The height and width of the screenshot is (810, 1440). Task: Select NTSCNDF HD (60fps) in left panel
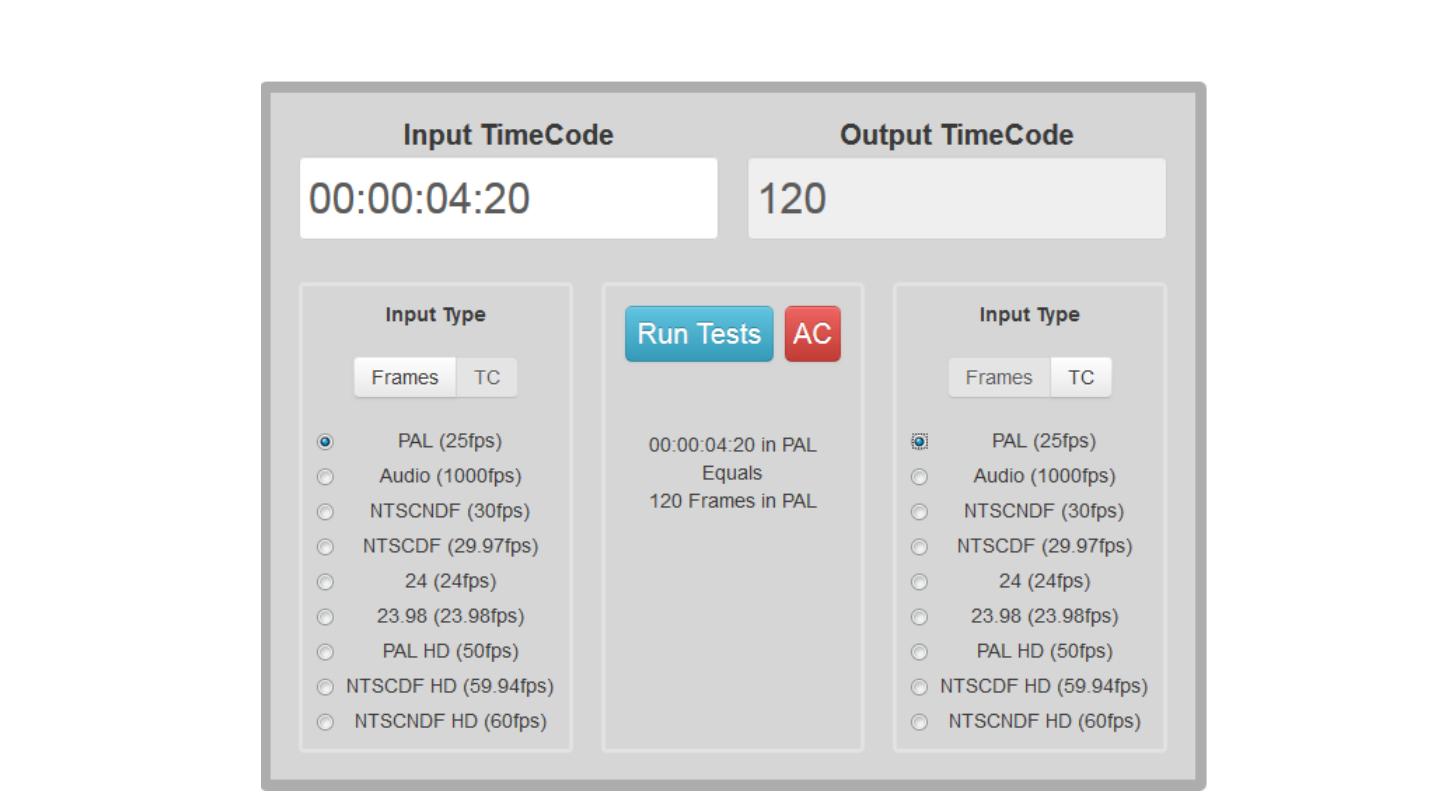325,722
